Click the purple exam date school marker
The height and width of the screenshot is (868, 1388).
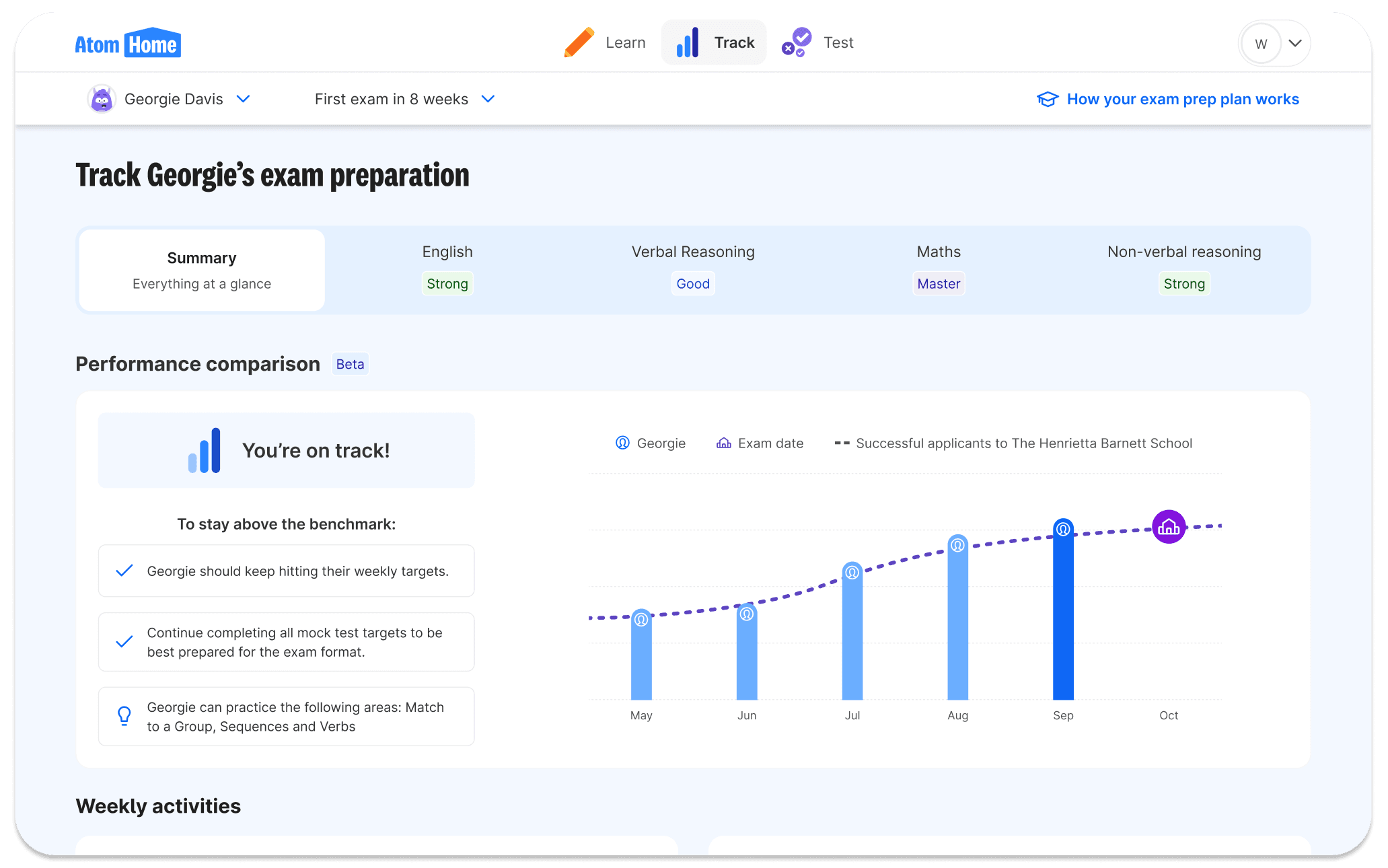tap(1169, 527)
